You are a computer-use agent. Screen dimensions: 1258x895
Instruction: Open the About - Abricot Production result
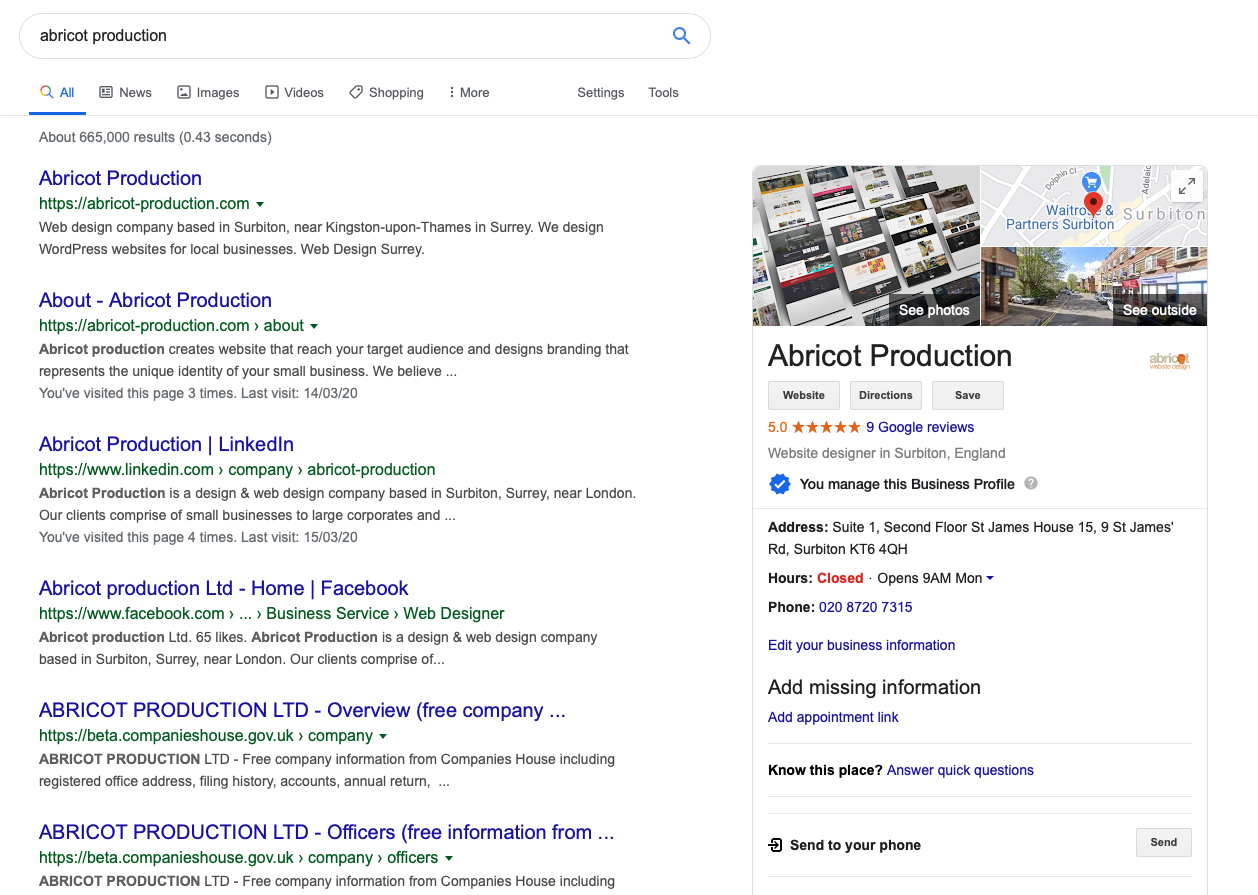(155, 300)
